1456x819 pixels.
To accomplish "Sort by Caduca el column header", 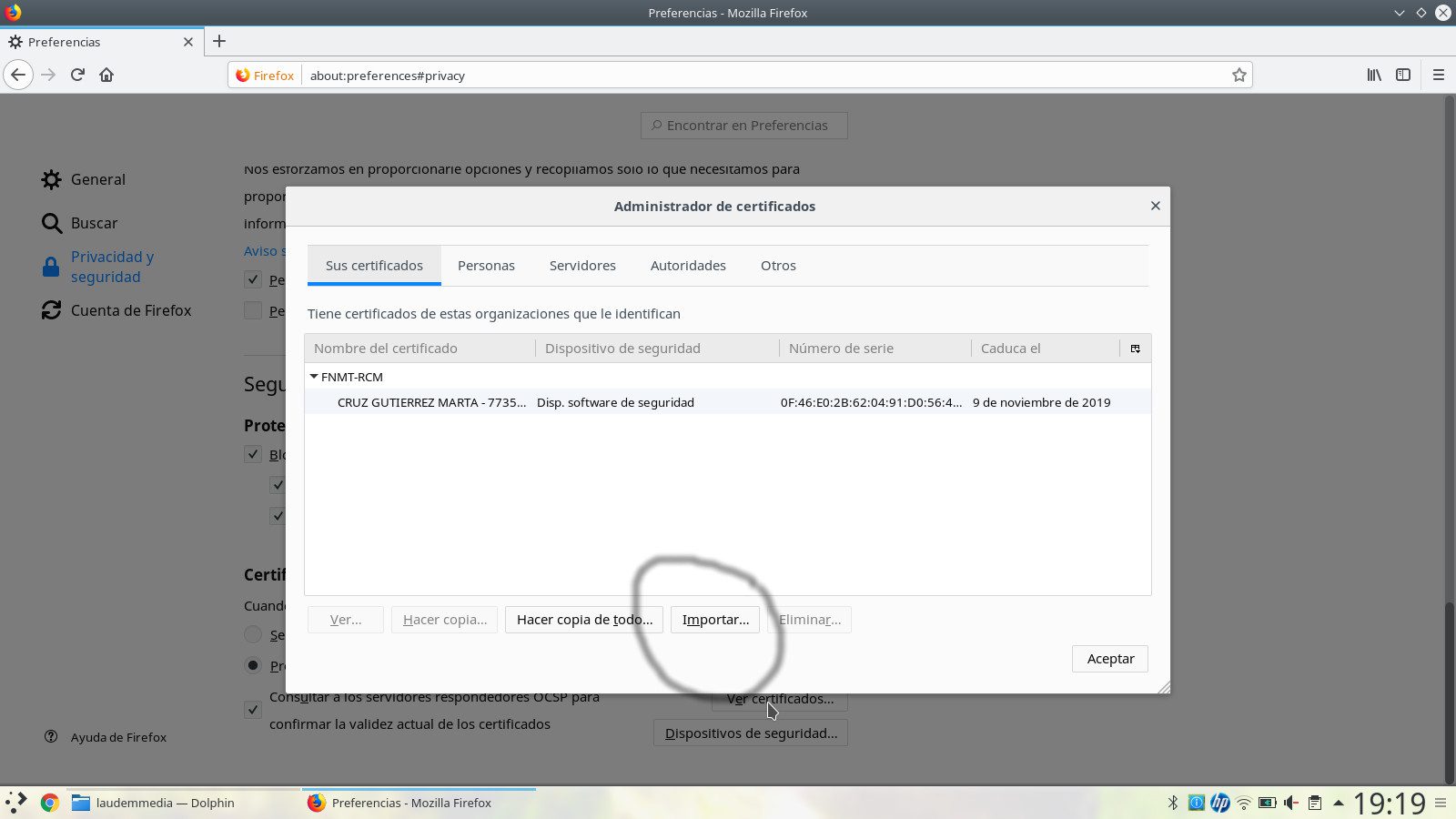I will (1046, 349).
